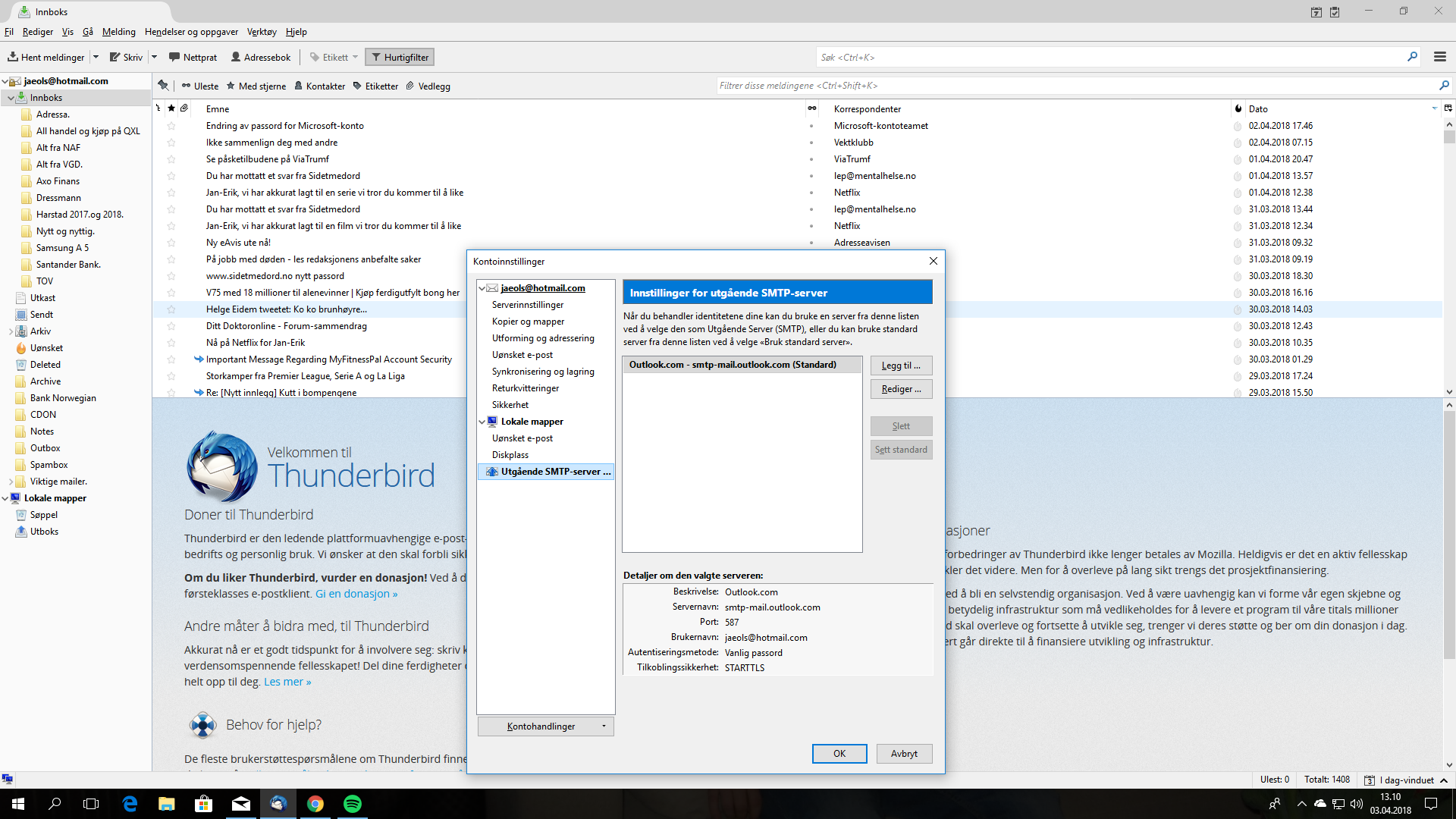Sort by the attachment column header
Screen dimensions: 1456x819
[x=184, y=108]
